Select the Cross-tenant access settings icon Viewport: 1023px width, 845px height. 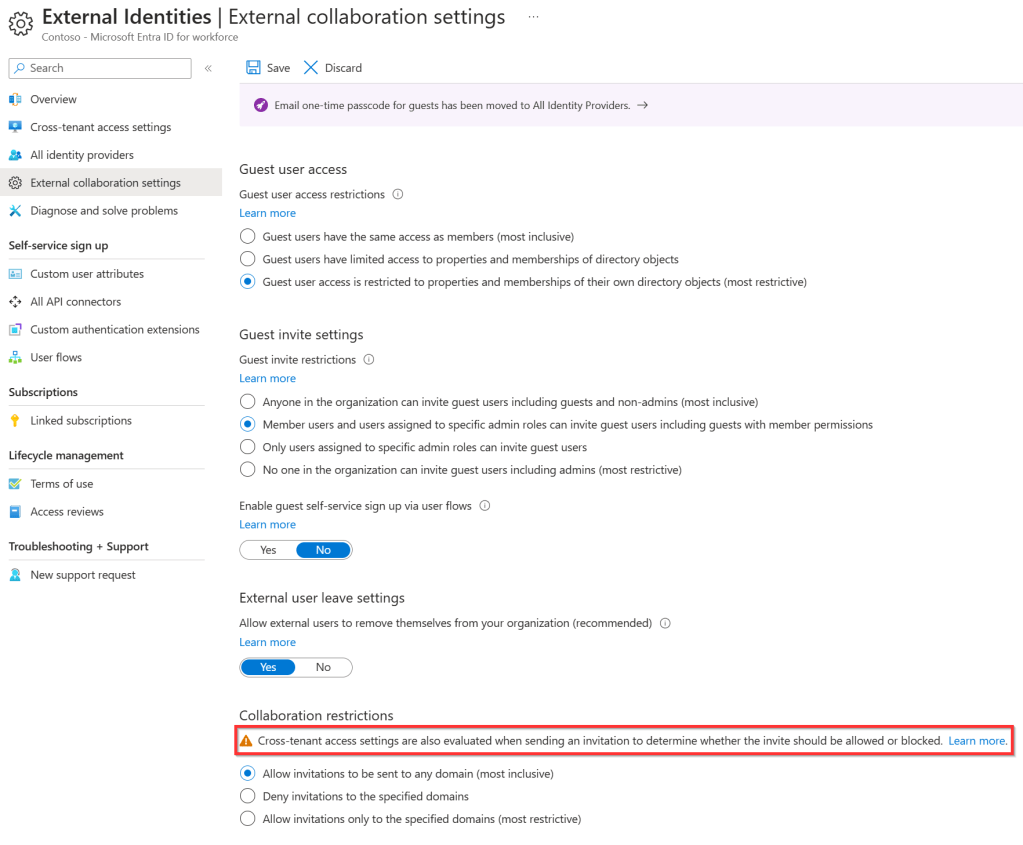pyautogui.click(x=16, y=127)
